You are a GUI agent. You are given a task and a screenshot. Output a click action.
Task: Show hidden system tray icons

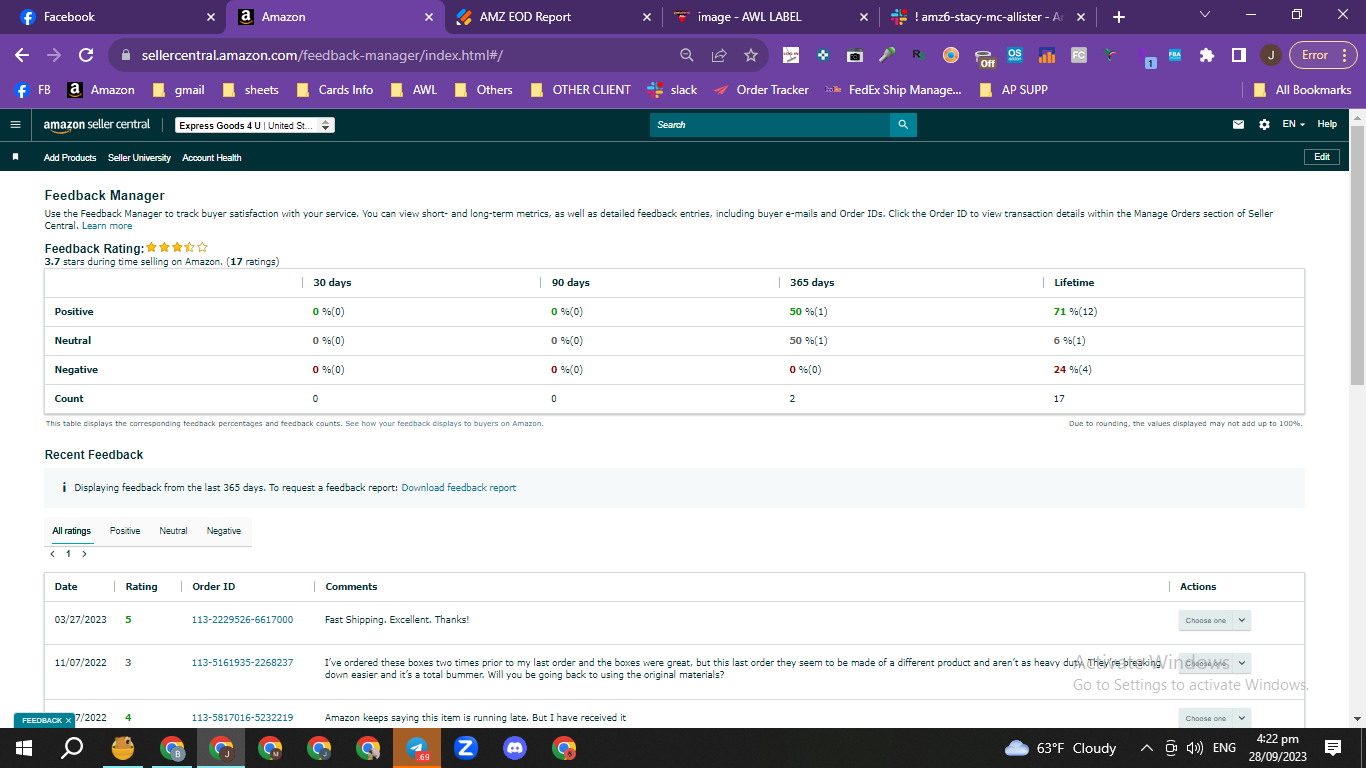click(1146, 748)
